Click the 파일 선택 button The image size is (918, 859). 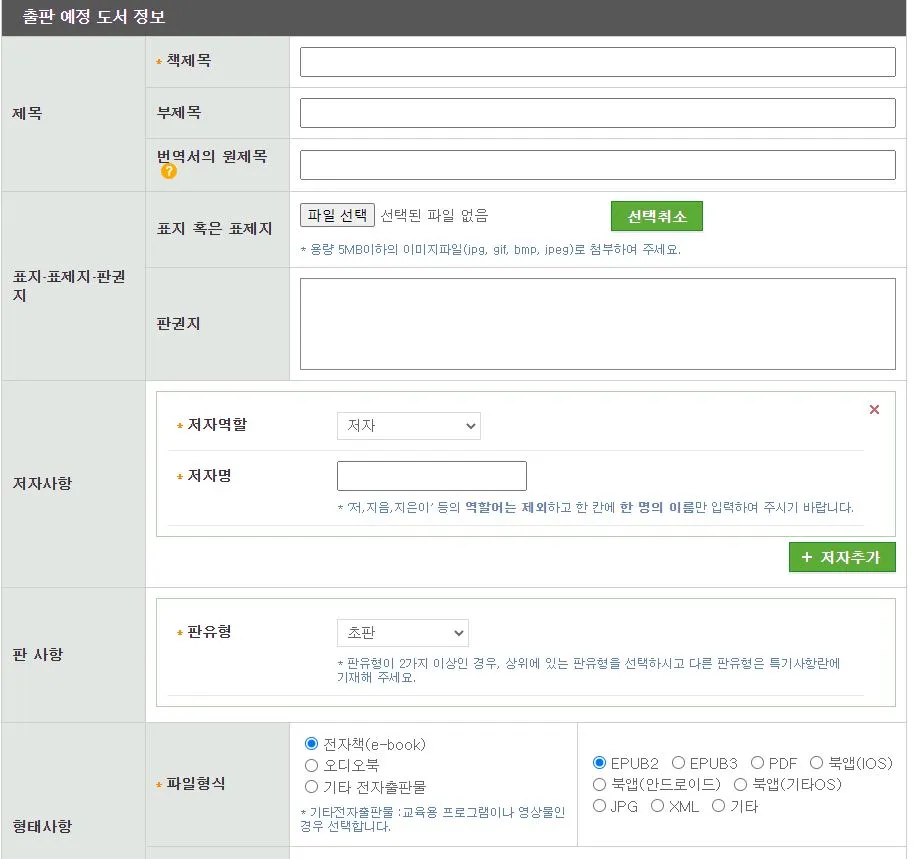pos(337,215)
